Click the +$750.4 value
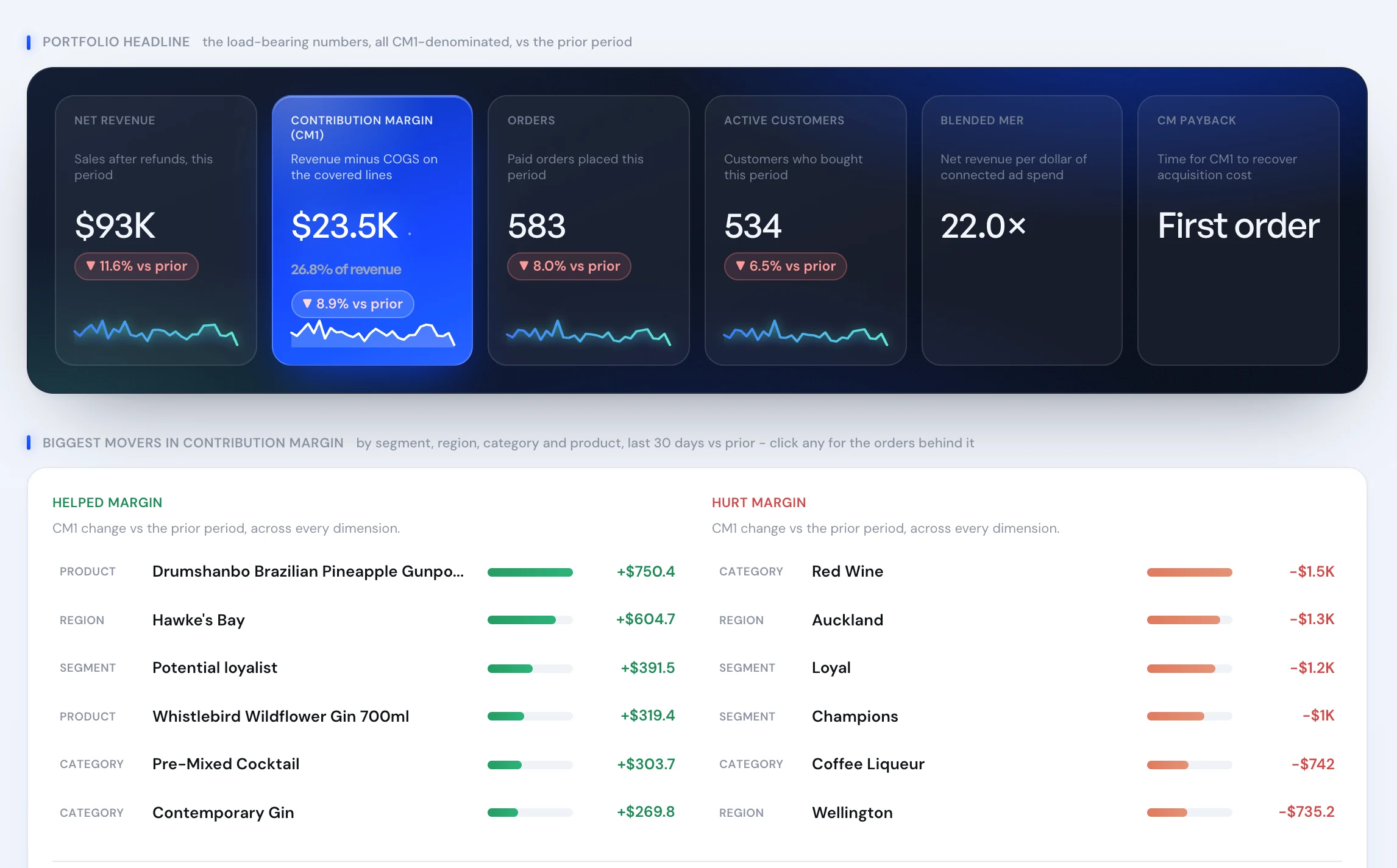Image resolution: width=1397 pixels, height=868 pixels. point(645,572)
